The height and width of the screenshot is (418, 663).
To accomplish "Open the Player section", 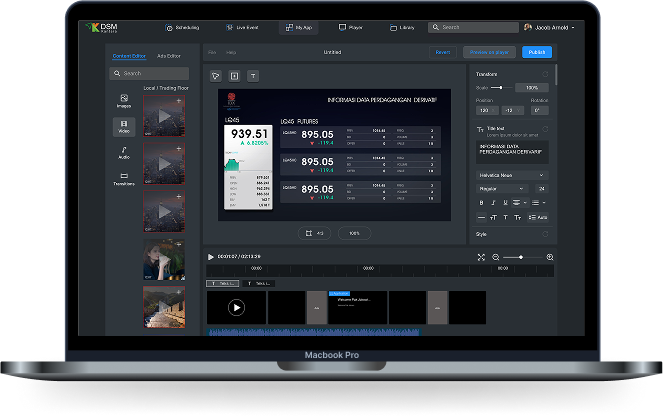I will 351,27.
